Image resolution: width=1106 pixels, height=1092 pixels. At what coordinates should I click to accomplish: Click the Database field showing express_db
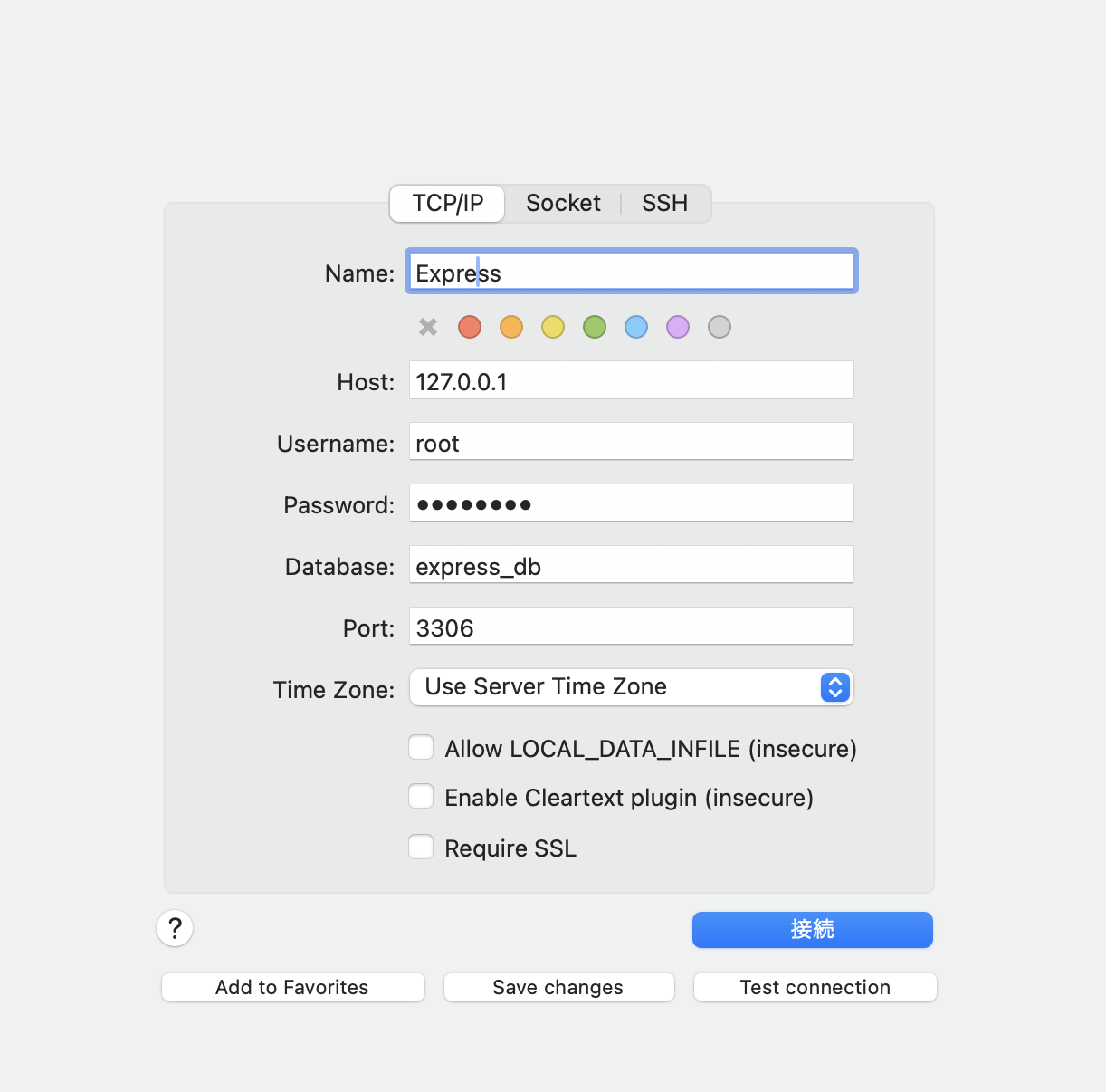[x=631, y=564]
